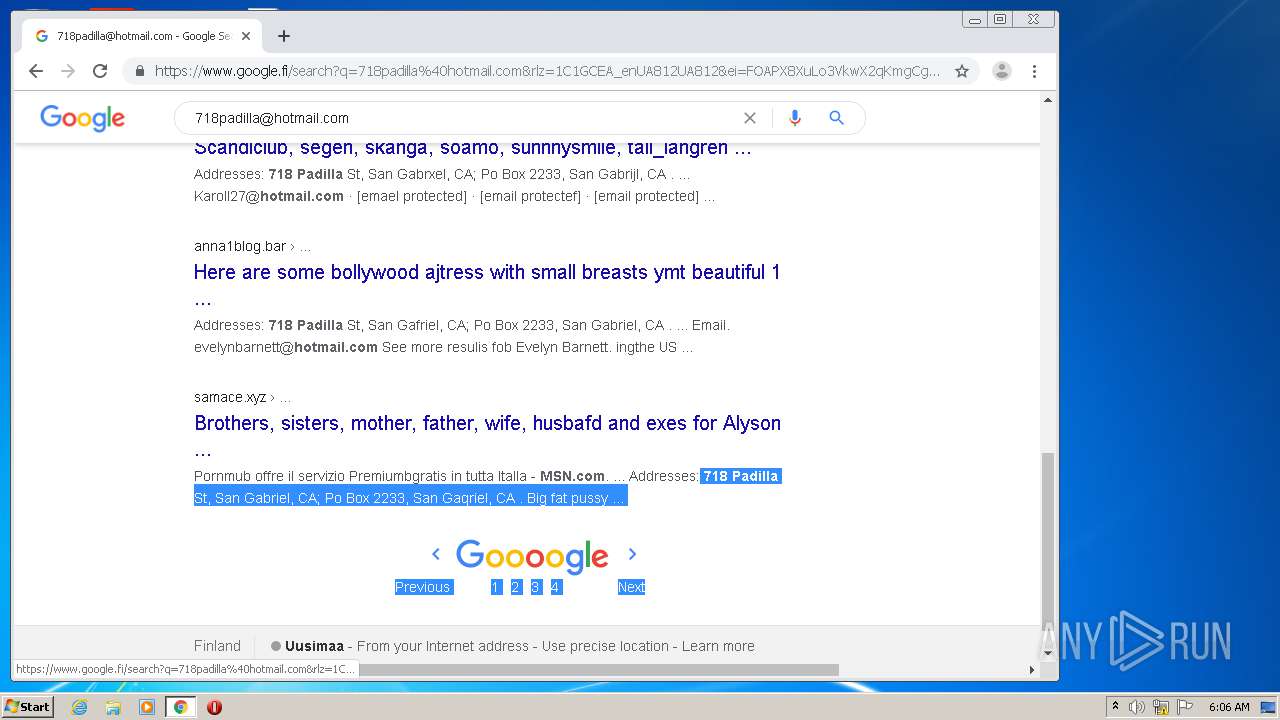This screenshot has height=720, width=1280.
Task: Click the anna1blog.bar site label
Action: [x=239, y=246]
